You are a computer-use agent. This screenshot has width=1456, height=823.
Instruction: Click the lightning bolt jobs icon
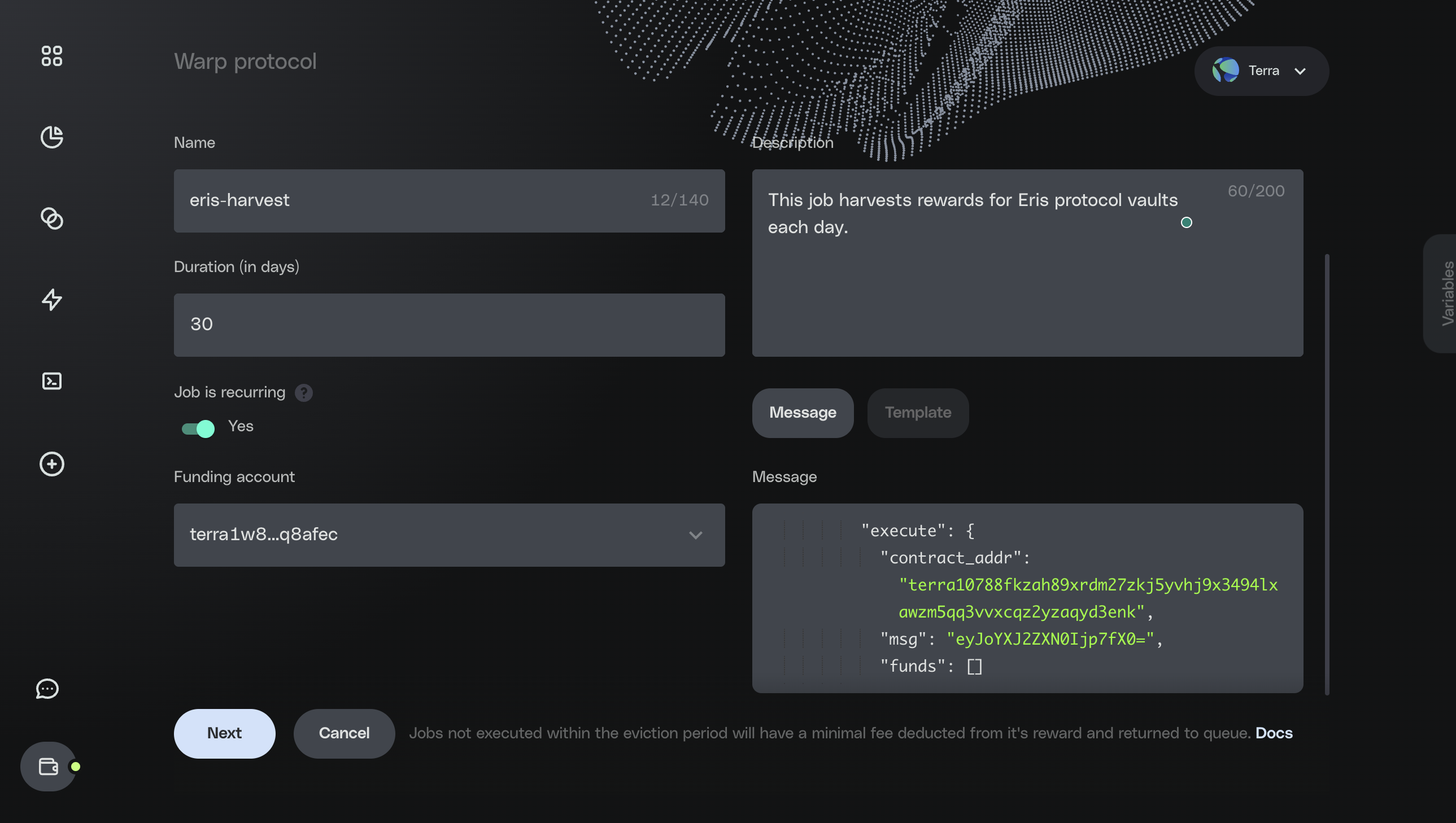(51, 300)
